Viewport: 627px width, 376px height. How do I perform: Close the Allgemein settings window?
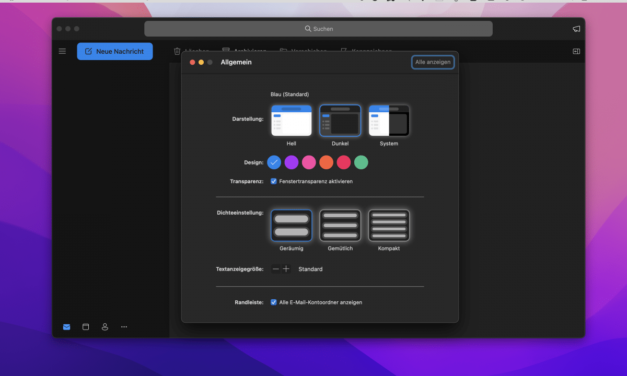(x=192, y=62)
